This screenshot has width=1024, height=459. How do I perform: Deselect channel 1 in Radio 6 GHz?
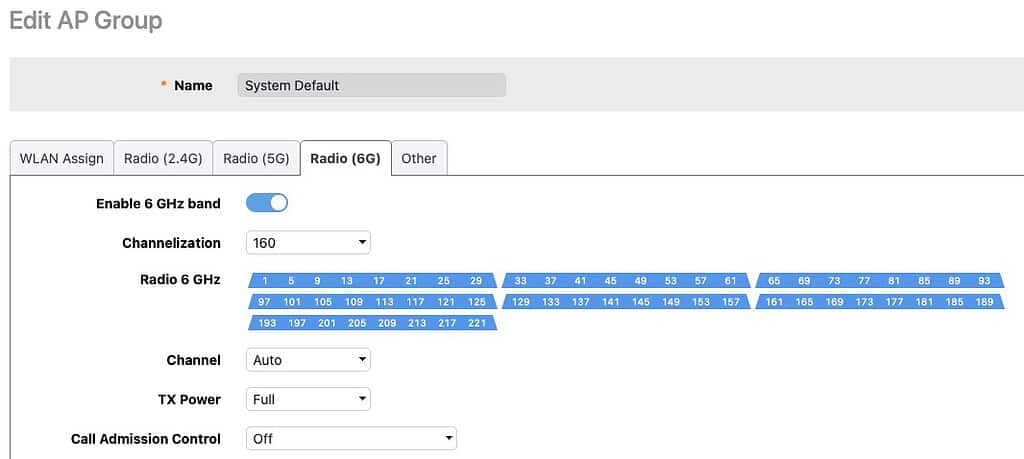[x=265, y=281]
